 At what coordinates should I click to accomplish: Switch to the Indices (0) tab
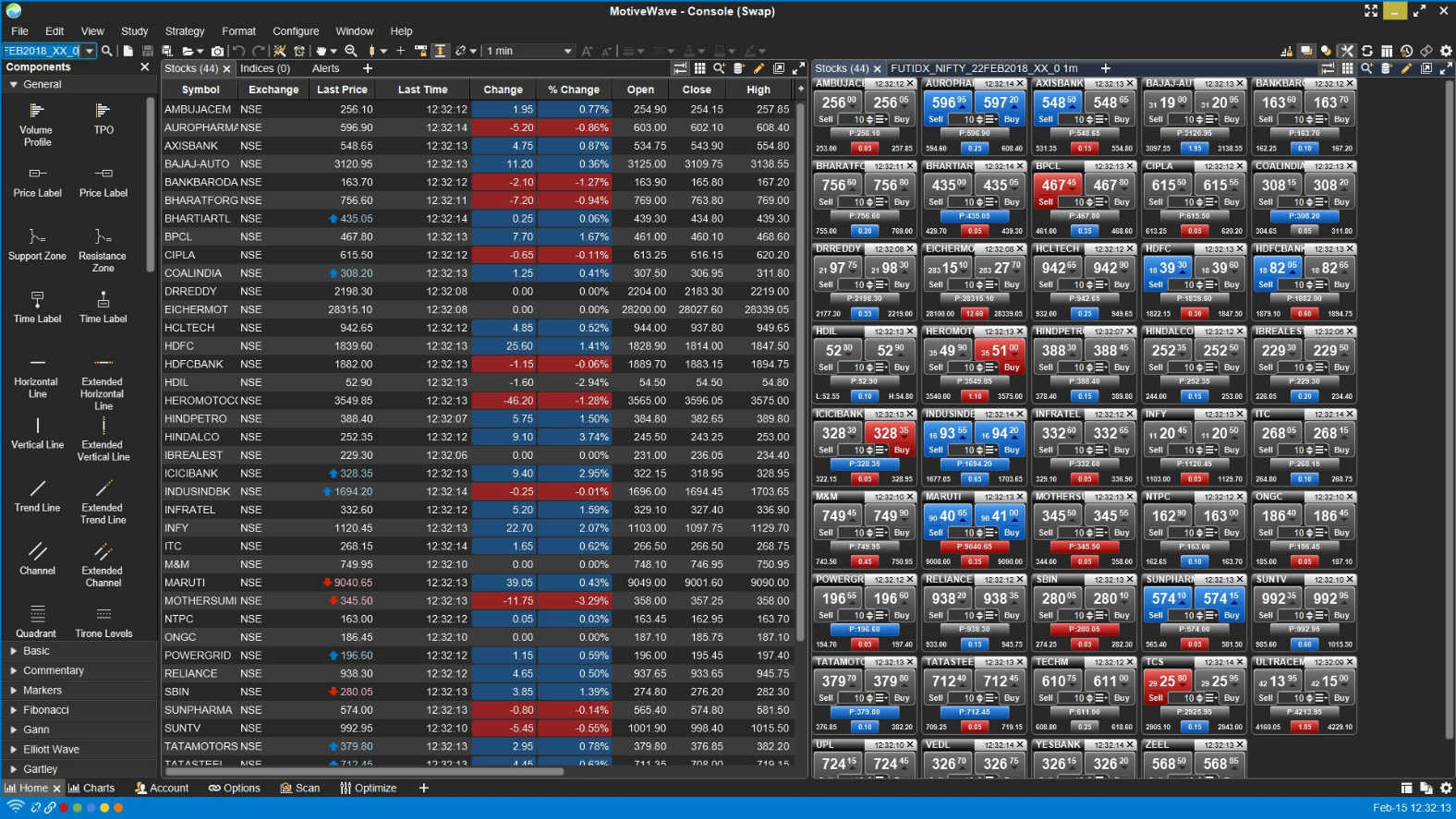[264, 68]
